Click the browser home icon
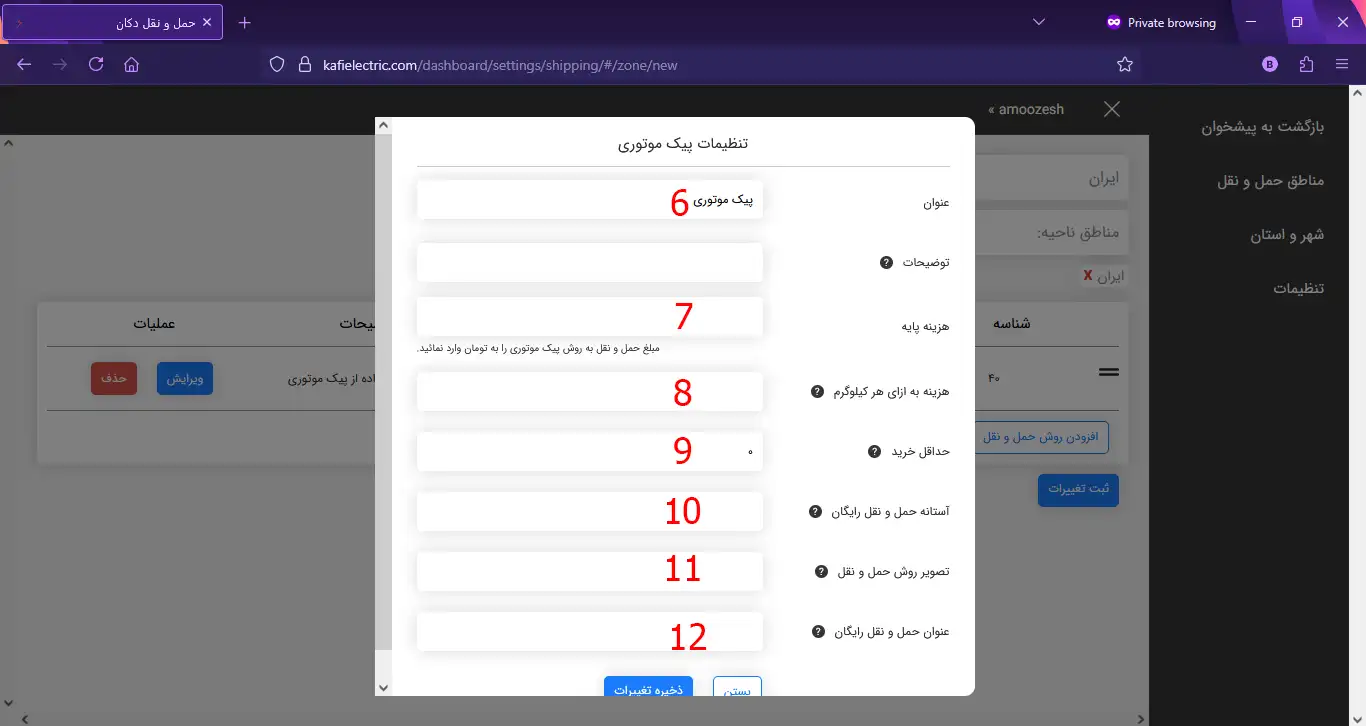 pos(131,63)
